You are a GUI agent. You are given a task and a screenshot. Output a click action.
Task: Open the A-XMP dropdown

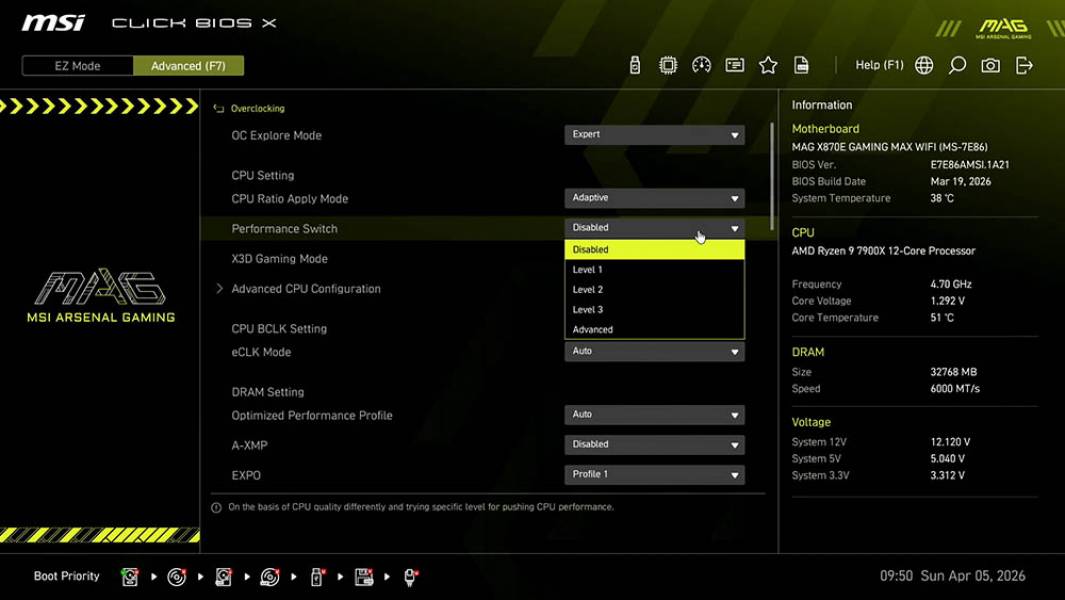click(654, 444)
